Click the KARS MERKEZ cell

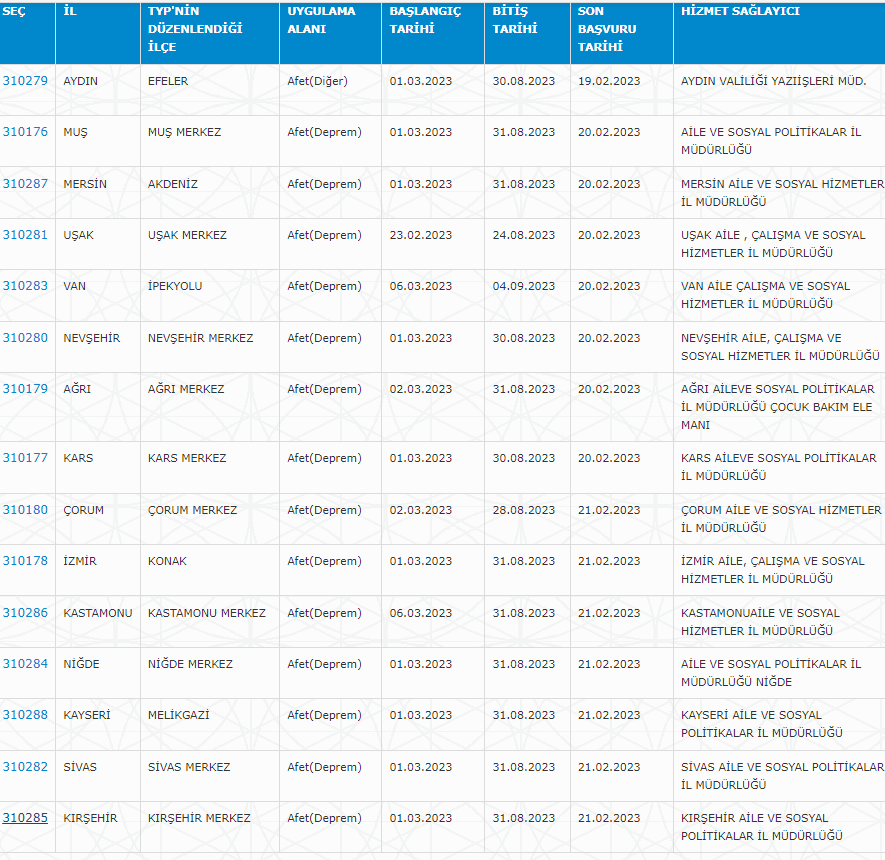pyautogui.click(x=209, y=467)
